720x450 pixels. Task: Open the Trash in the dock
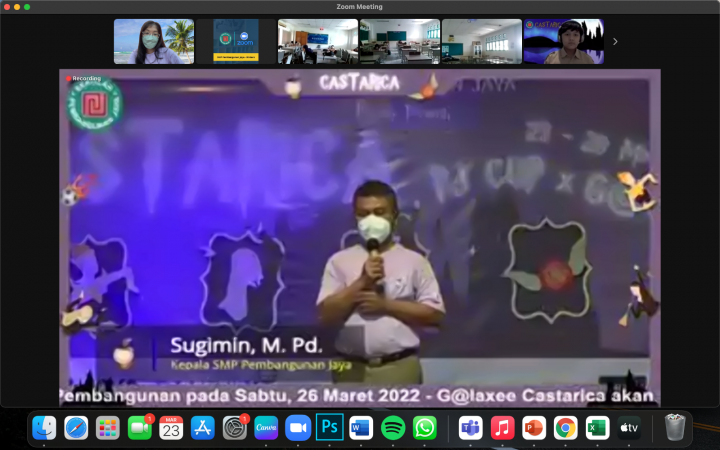[675, 428]
